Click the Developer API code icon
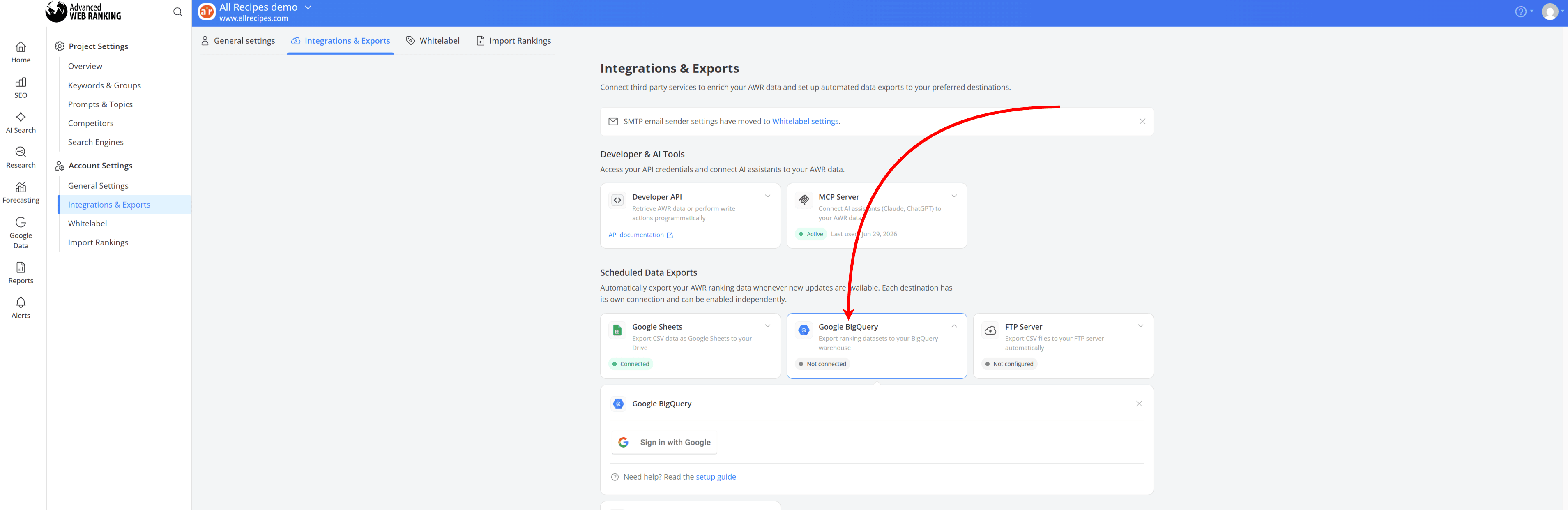This screenshot has height=510, width=1568. click(x=617, y=200)
